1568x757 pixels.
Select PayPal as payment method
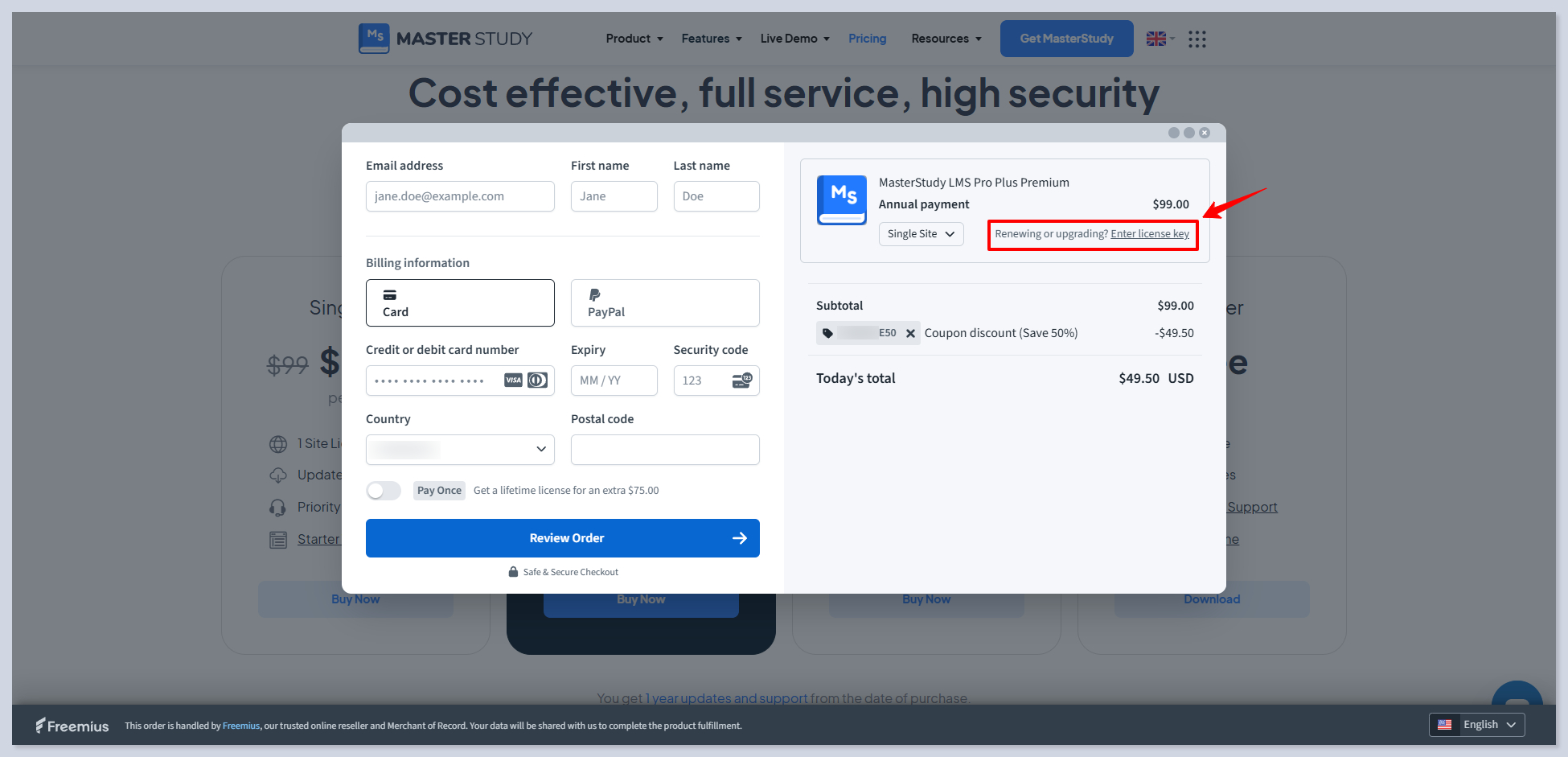tap(665, 302)
